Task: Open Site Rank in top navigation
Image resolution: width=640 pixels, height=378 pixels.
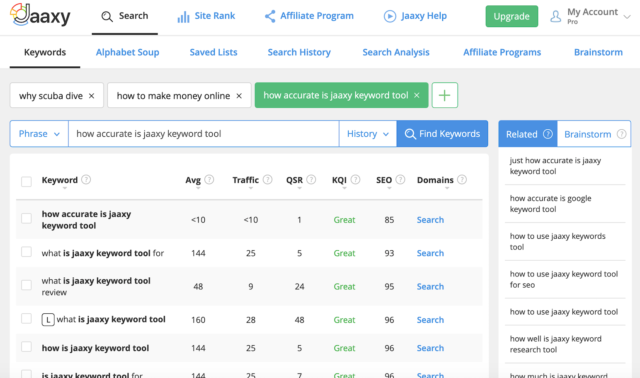Action: click(206, 16)
